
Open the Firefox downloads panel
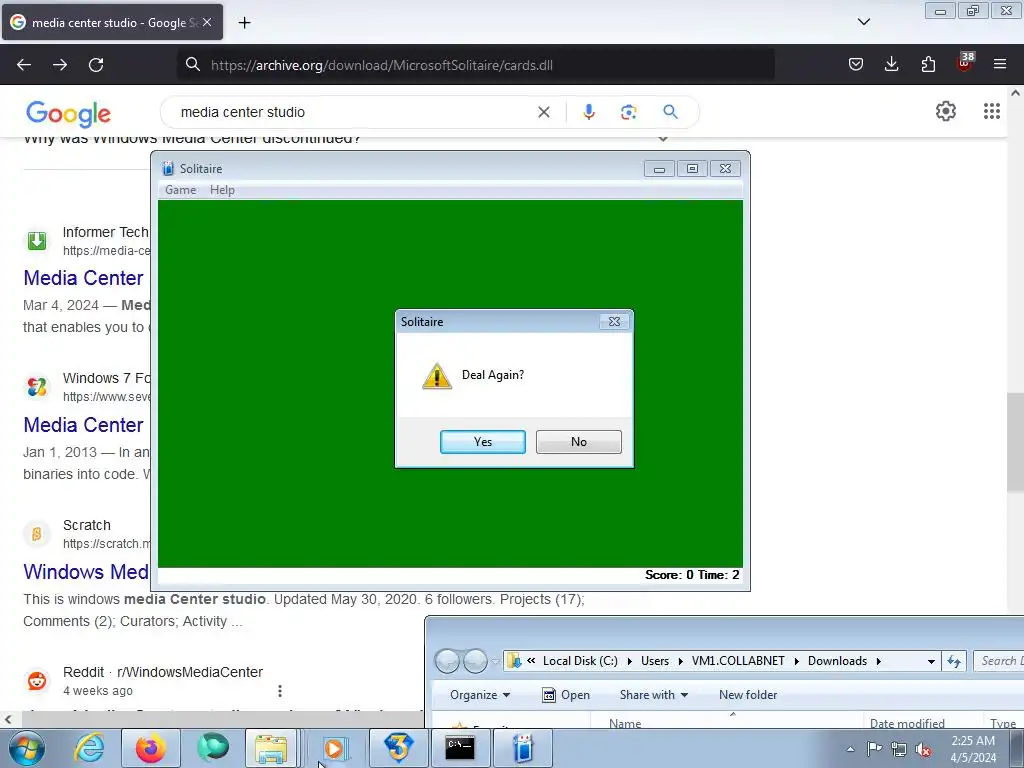coord(891,64)
